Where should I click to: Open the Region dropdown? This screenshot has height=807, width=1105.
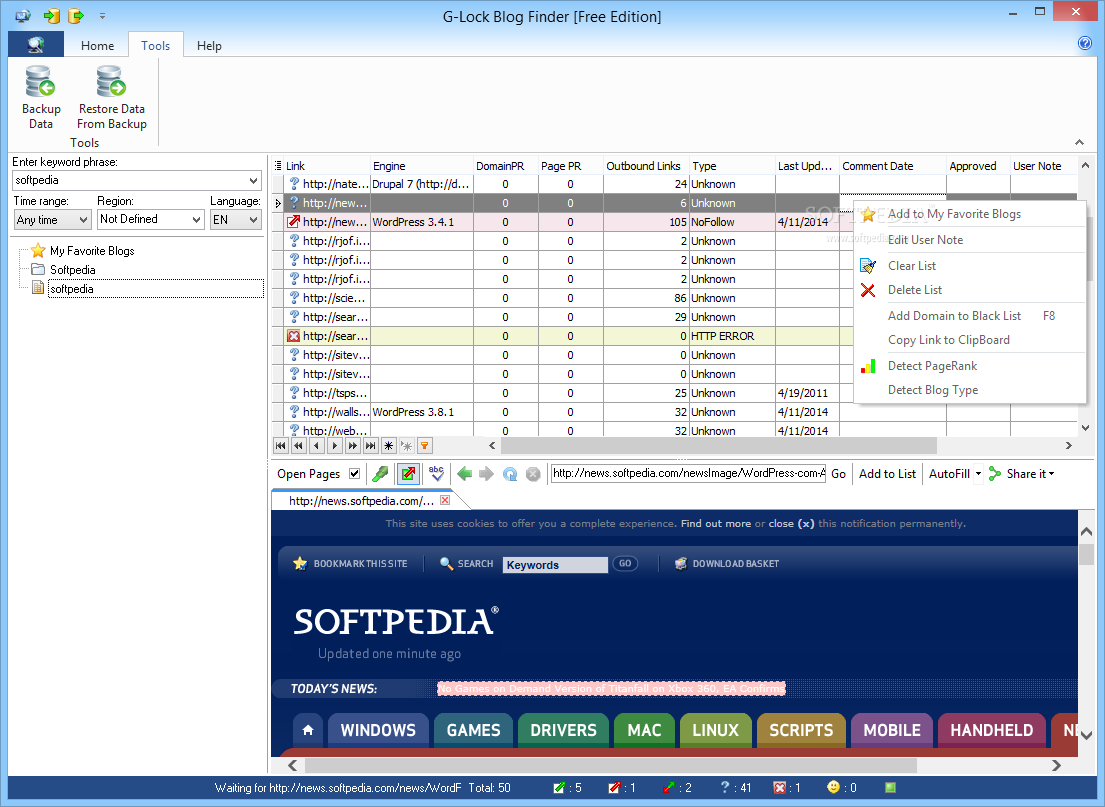point(196,220)
